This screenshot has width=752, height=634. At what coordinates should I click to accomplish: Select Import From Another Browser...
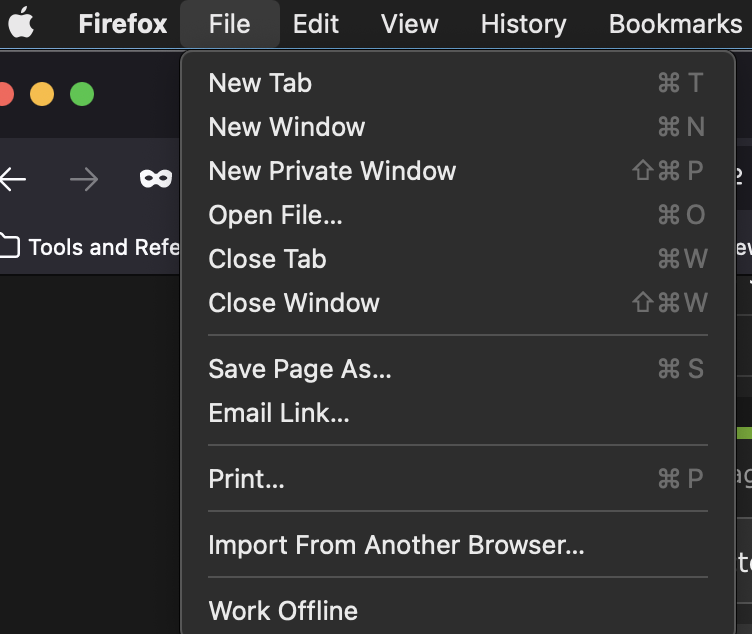click(396, 545)
